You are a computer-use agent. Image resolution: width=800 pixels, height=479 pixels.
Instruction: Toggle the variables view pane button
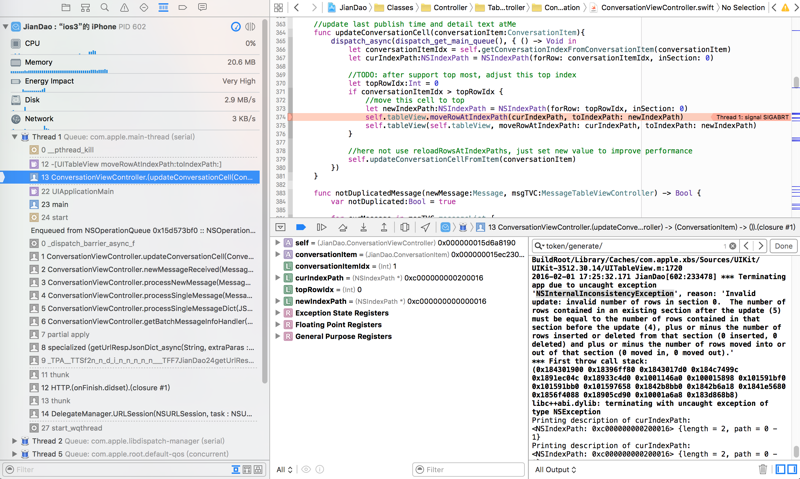click(779, 469)
